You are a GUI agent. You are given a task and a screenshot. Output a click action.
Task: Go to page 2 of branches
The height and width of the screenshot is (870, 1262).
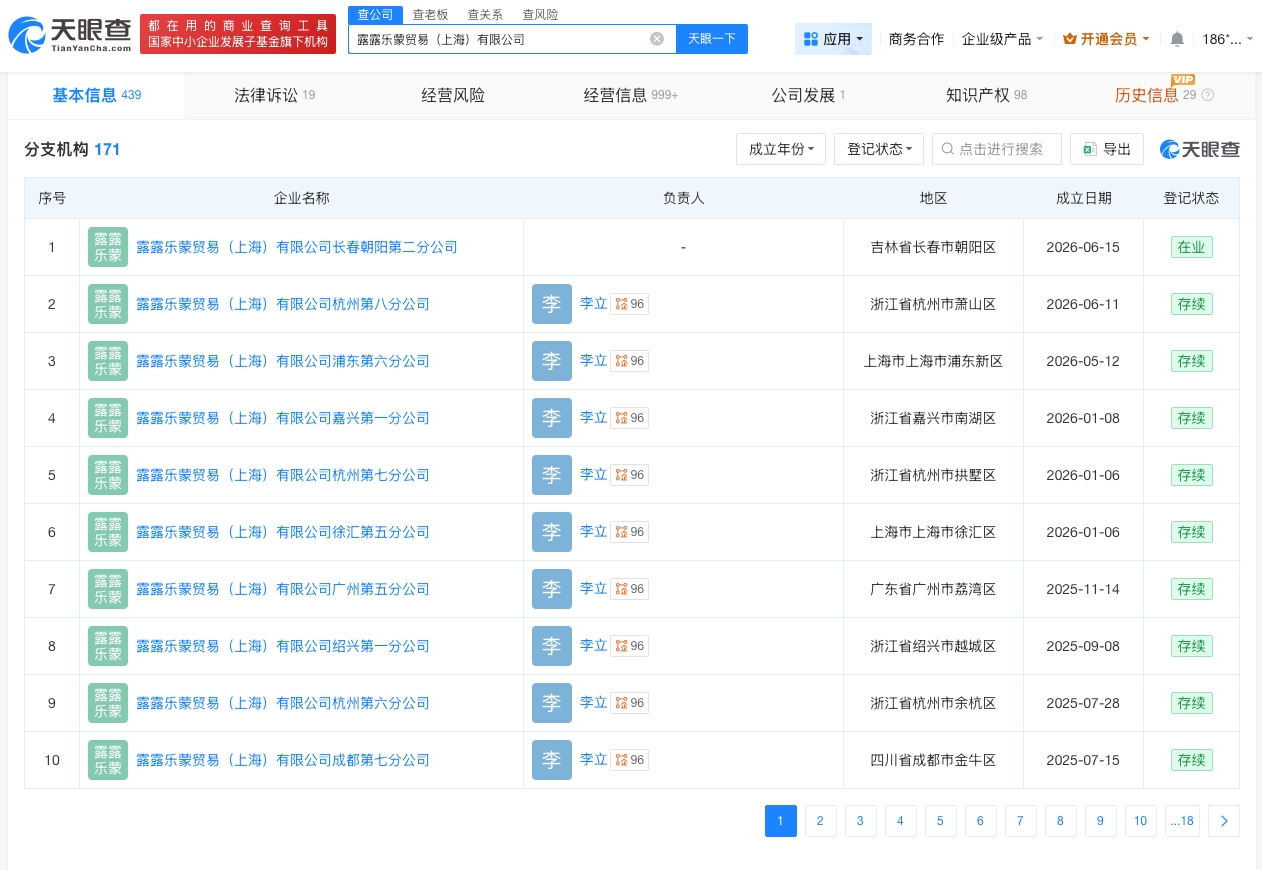pyautogui.click(x=820, y=821)
